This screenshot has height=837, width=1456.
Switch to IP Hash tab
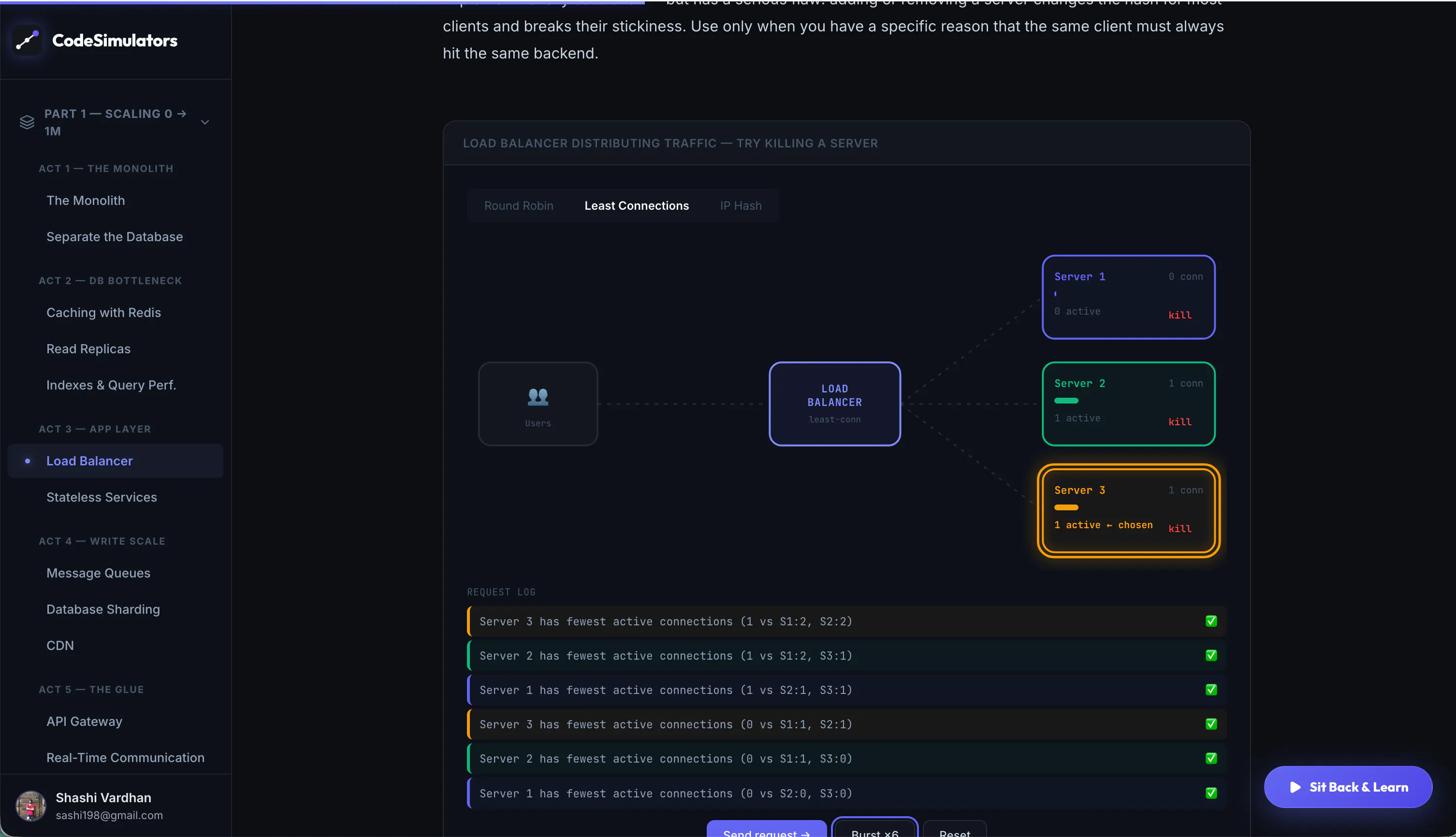[x=741, y=206]
